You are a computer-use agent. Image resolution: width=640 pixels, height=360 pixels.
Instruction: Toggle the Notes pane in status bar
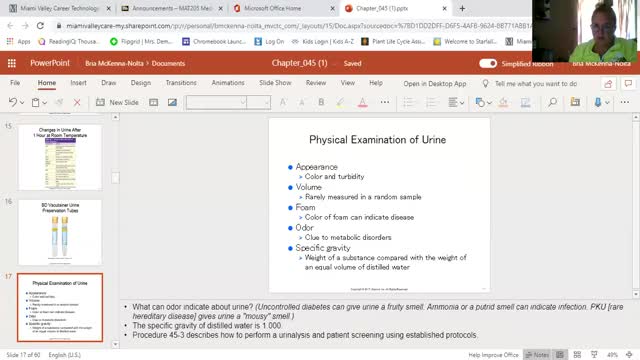[537, 355]
